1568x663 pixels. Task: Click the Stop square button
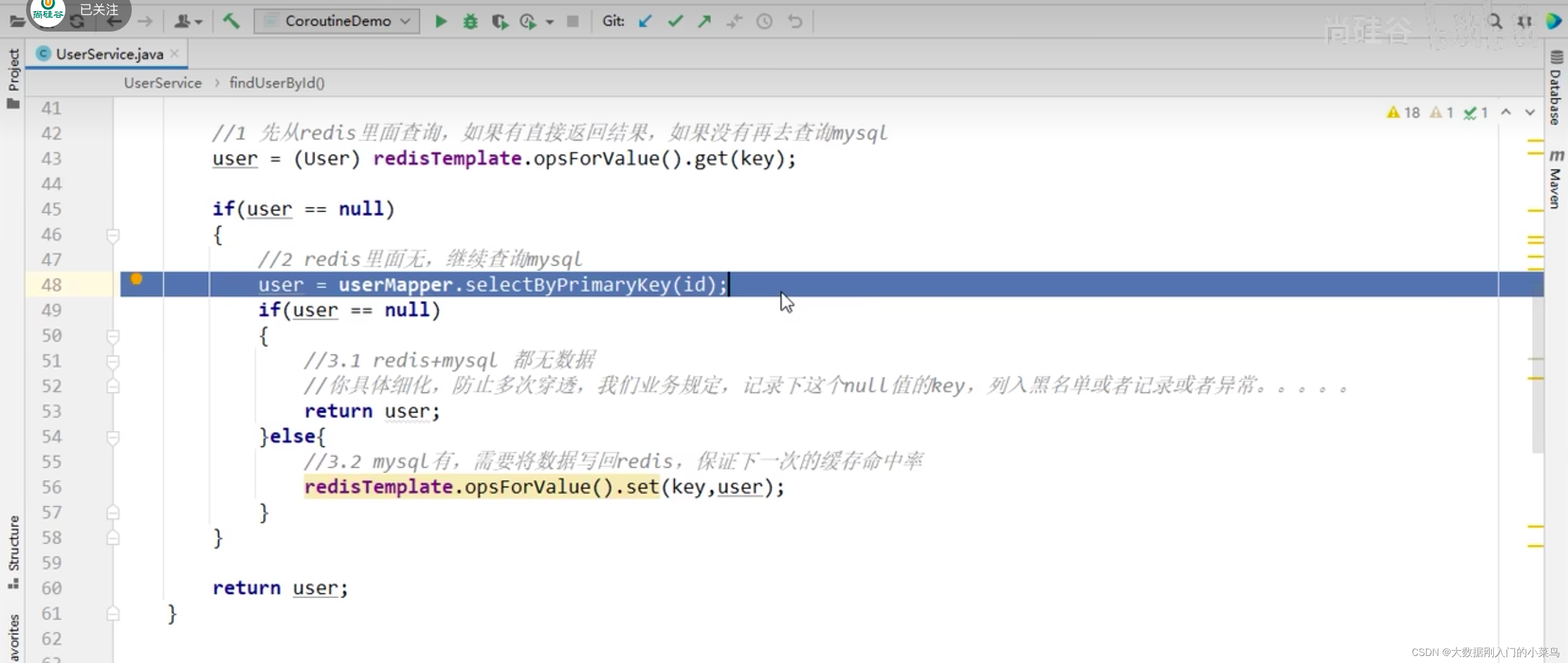(x=572, y=22)
